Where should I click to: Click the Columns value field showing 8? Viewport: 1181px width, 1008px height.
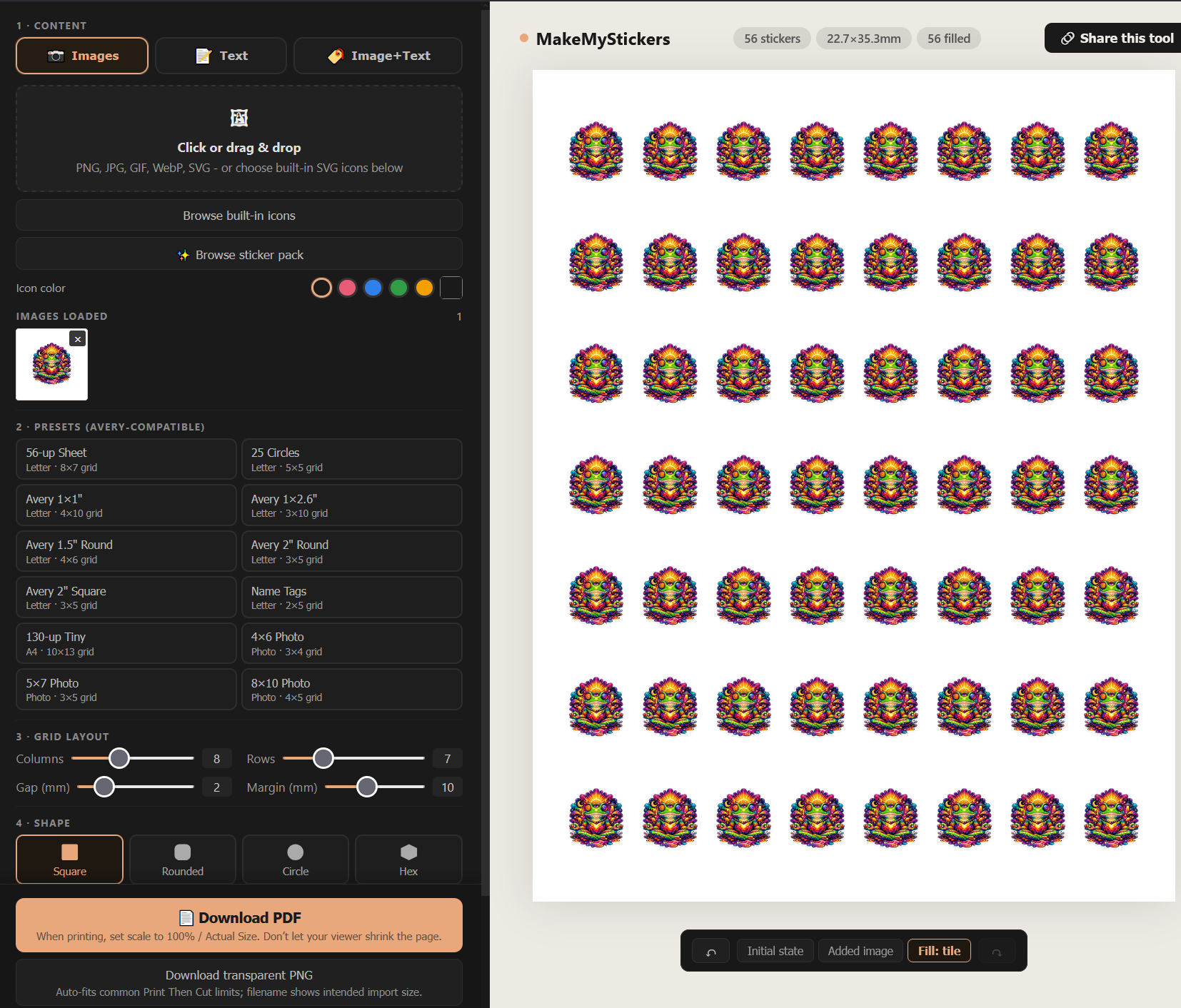pyautogui.click(x=217, y=759)
